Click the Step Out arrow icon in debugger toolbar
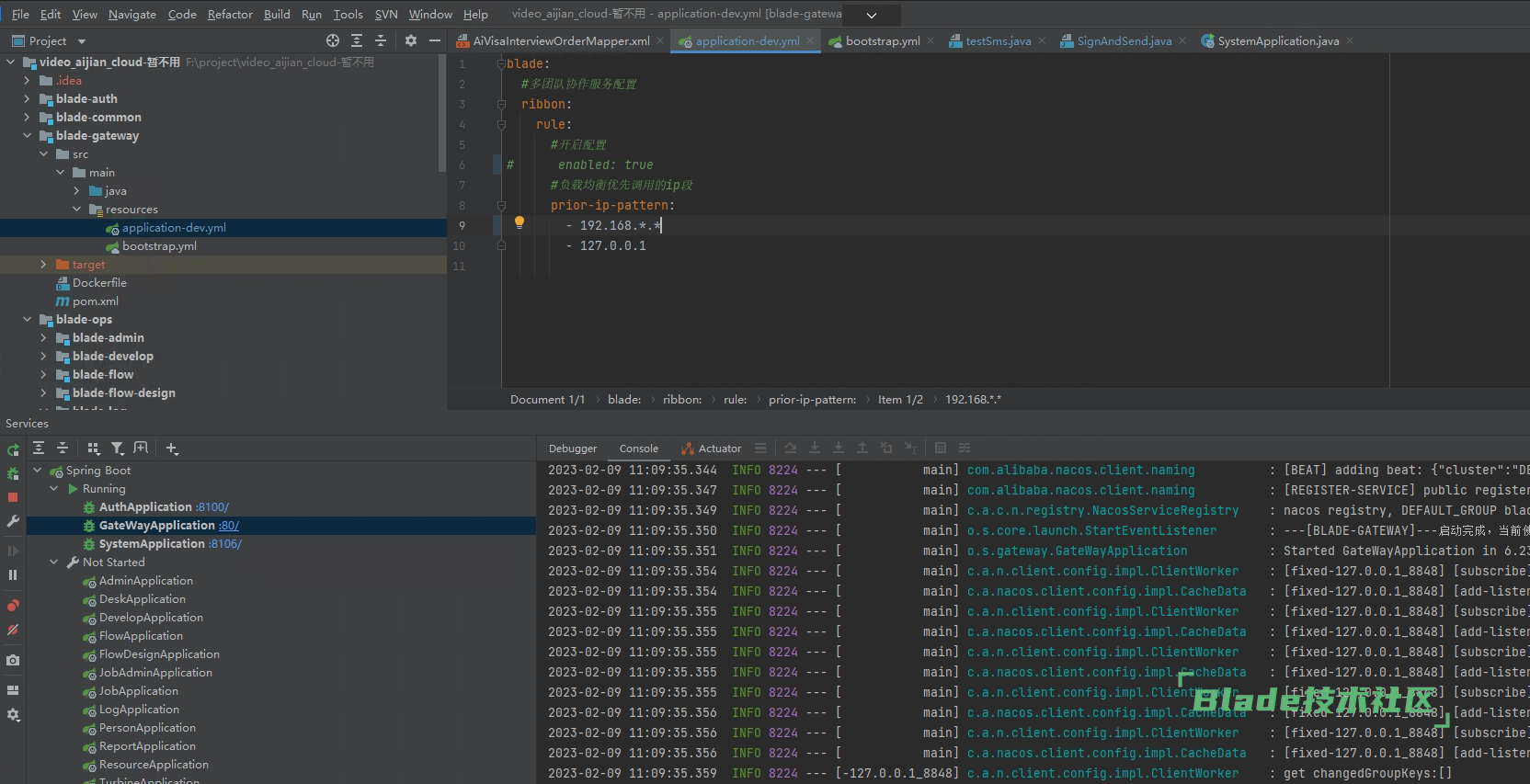 click(862, 448)
